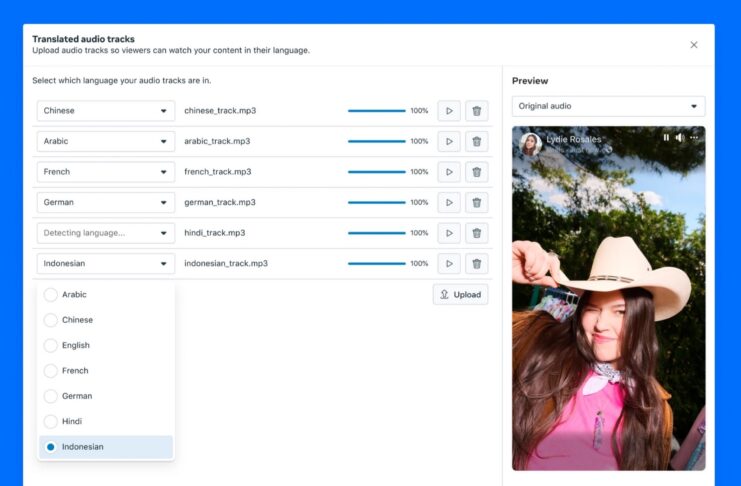Pick French from the language list
Image resolution: width=741 pixels, height=486 pixels.
pyautogui.click(x=74, y=371)
